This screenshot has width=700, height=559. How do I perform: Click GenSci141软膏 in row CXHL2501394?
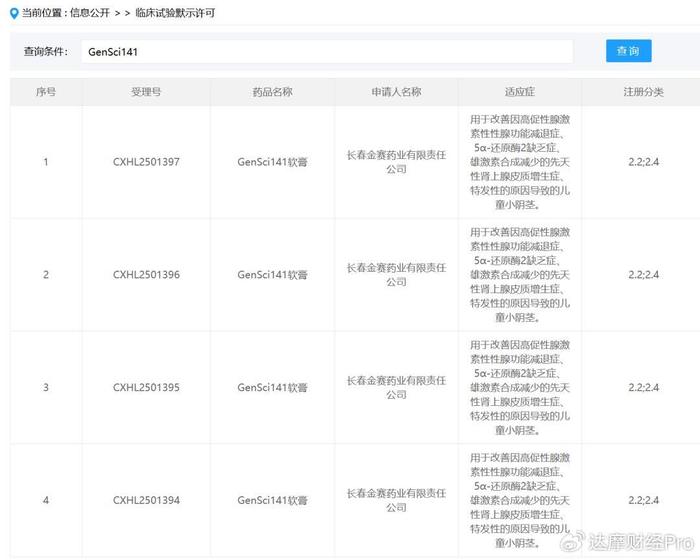click(272, 500)
